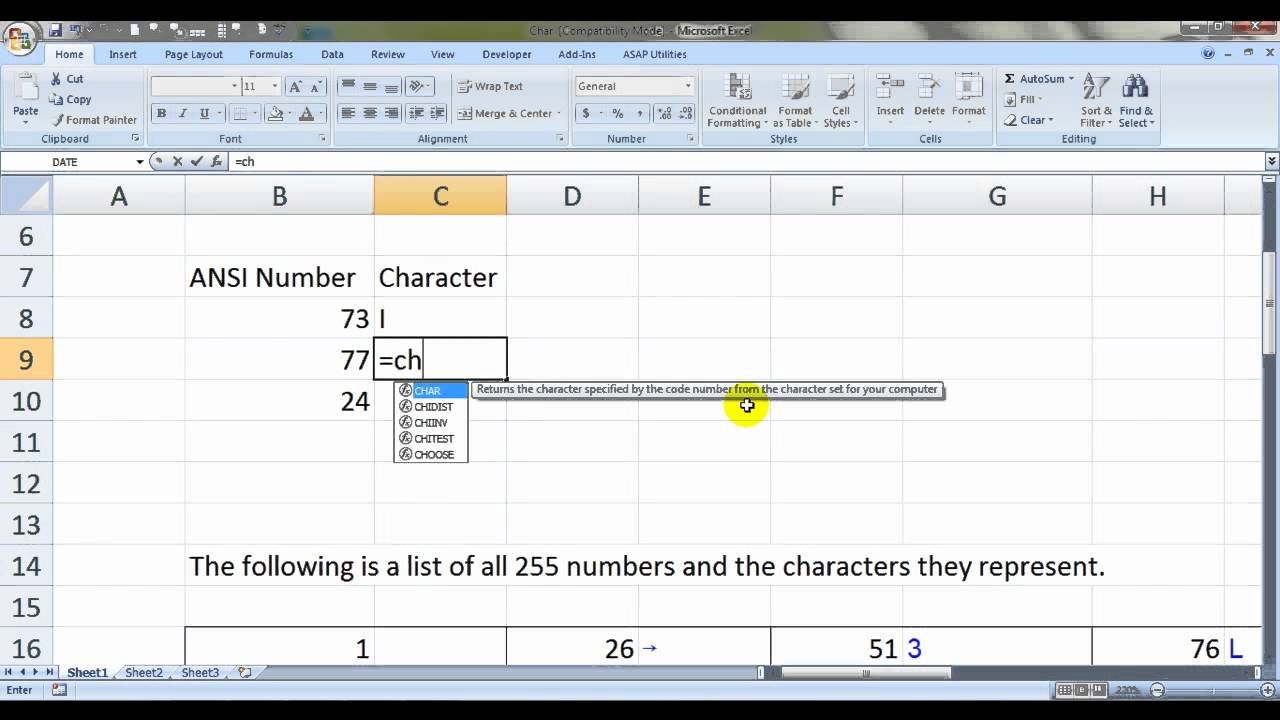
Task: Expand Conditional Formatting menu
Action: [737, 101]
